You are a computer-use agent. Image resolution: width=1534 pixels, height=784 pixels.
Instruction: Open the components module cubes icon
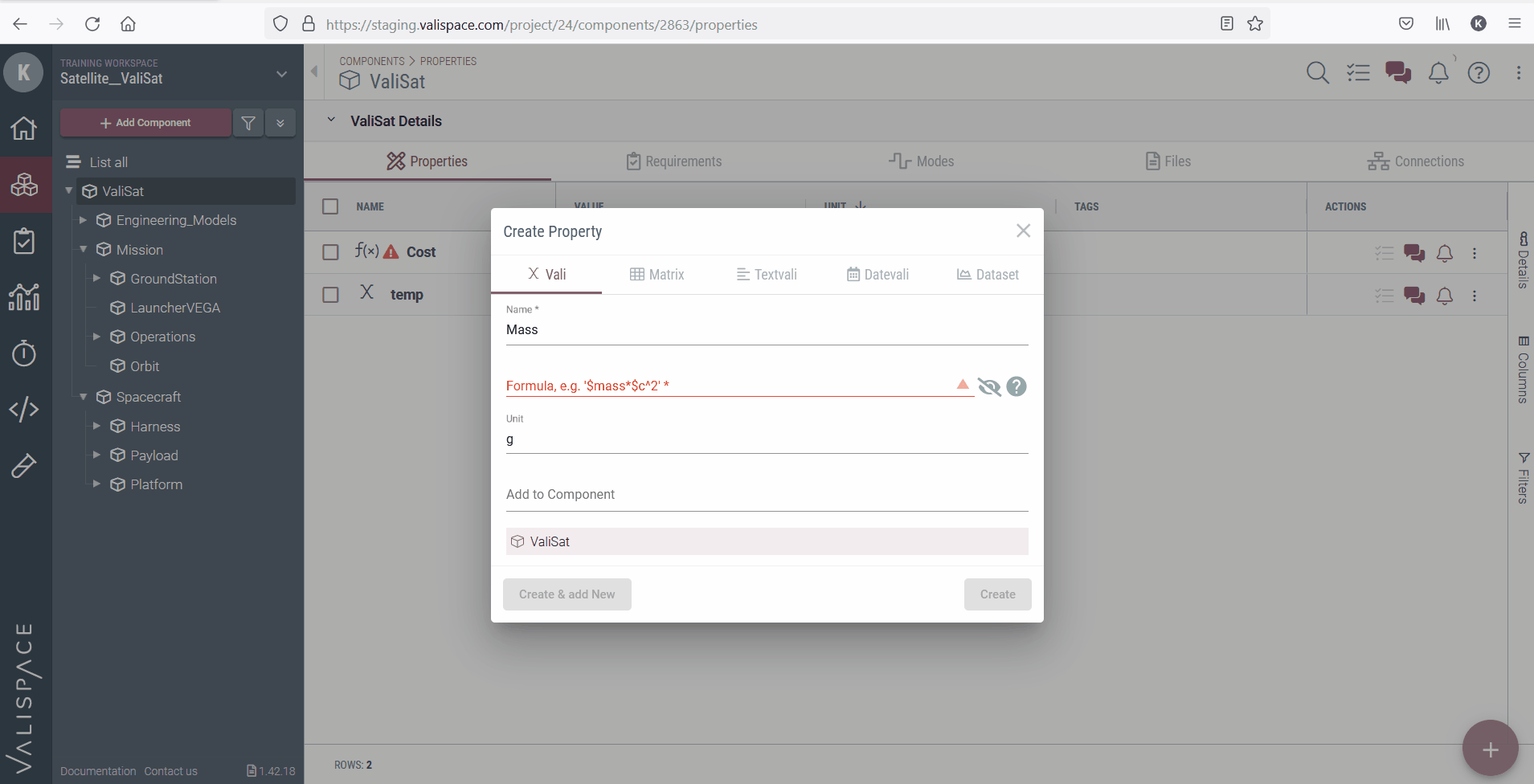[x=24, y=185]
